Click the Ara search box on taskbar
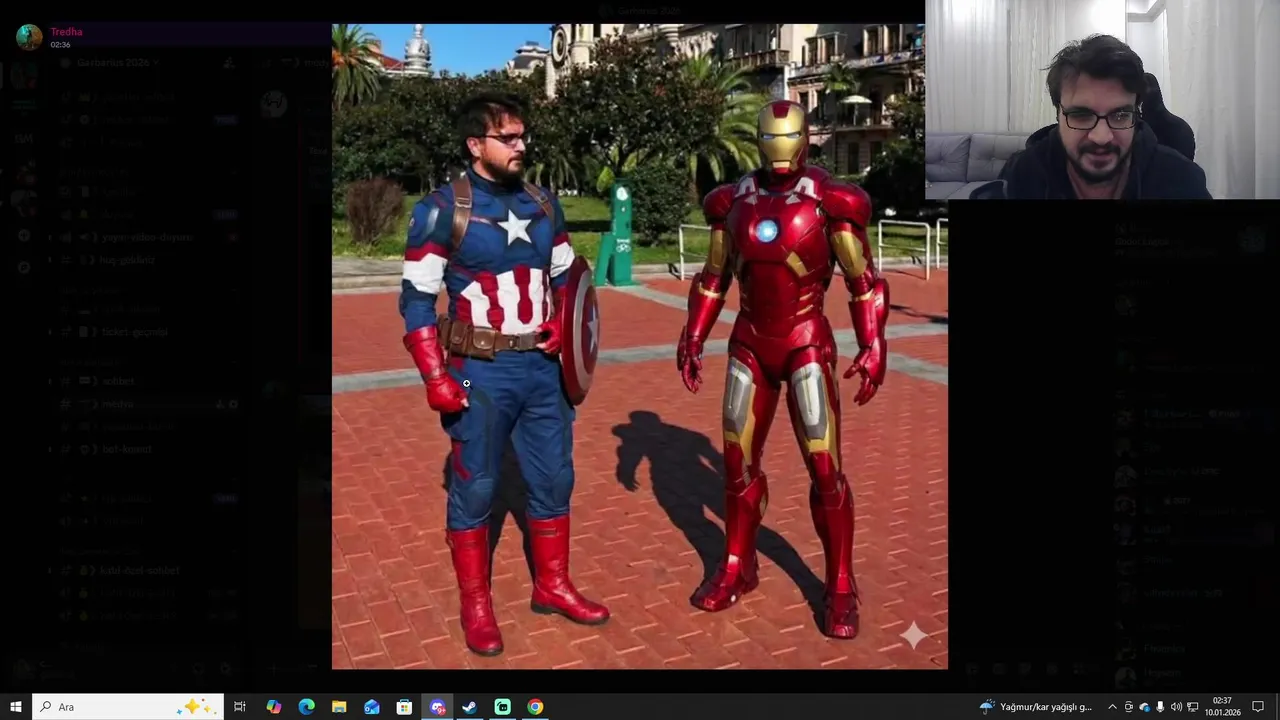 pos(128,707)
